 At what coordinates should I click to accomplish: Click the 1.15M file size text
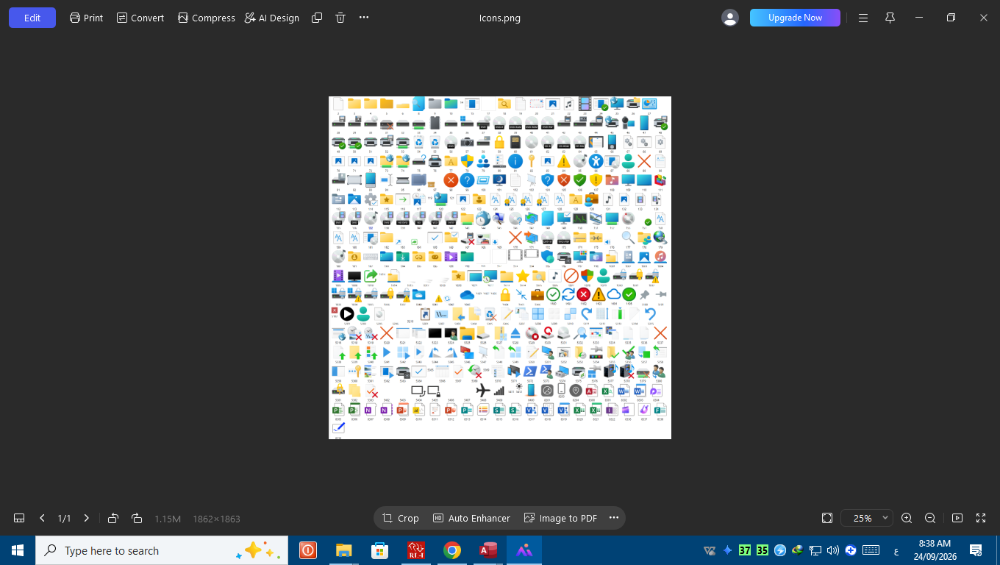pyautogui.click(x=168, y=519)
